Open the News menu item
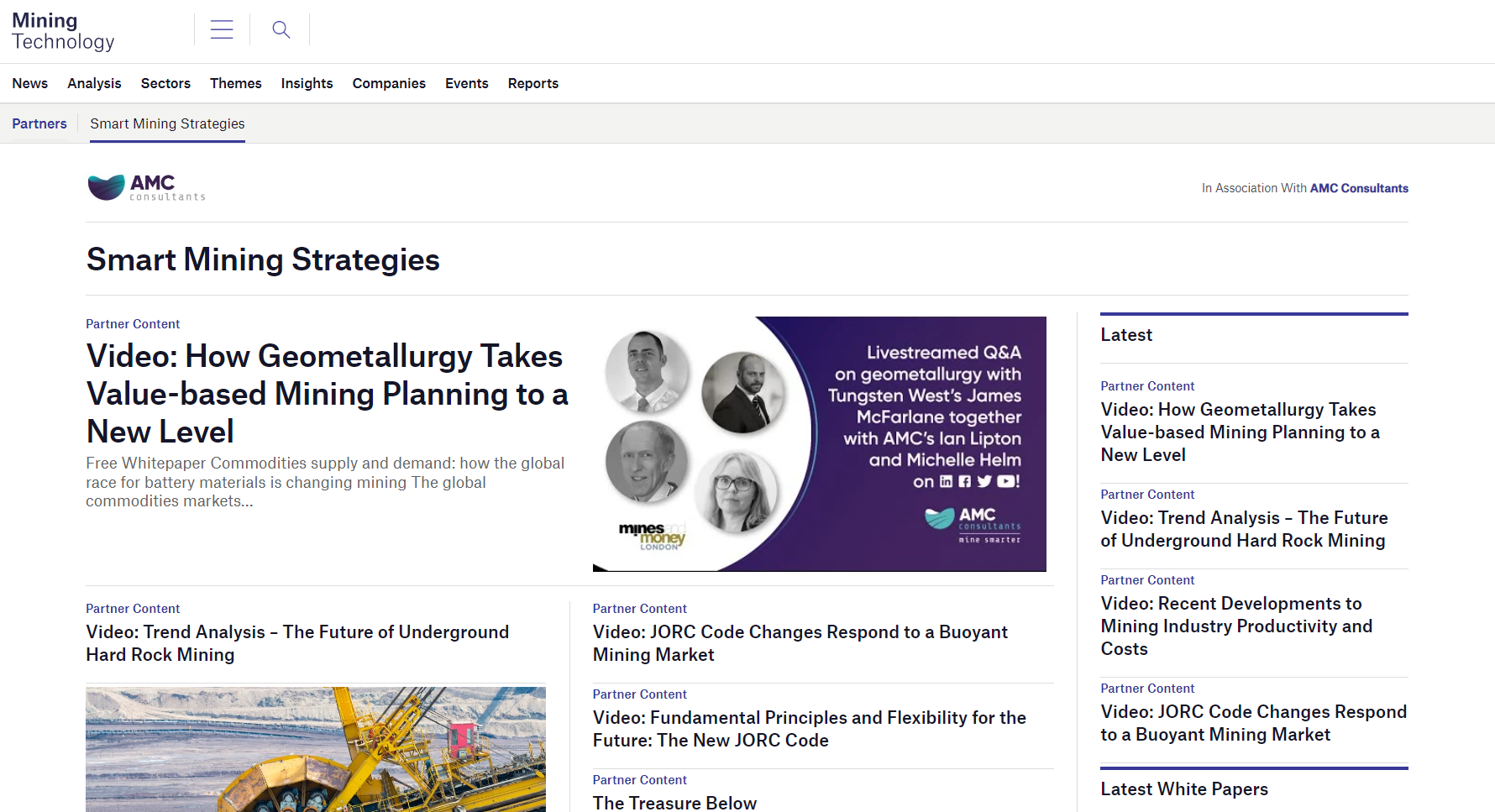Image resolution: width=1495 pixels, height=812 pixels. point(29,83)
